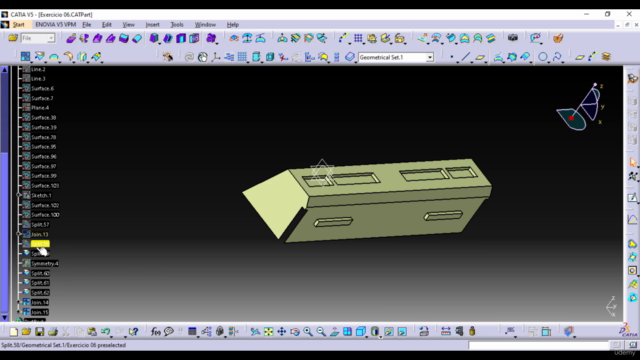Click the Paste icon
The width and height of the screenshot is (640, 360).
pyautogui.click(x=92, y=331)
